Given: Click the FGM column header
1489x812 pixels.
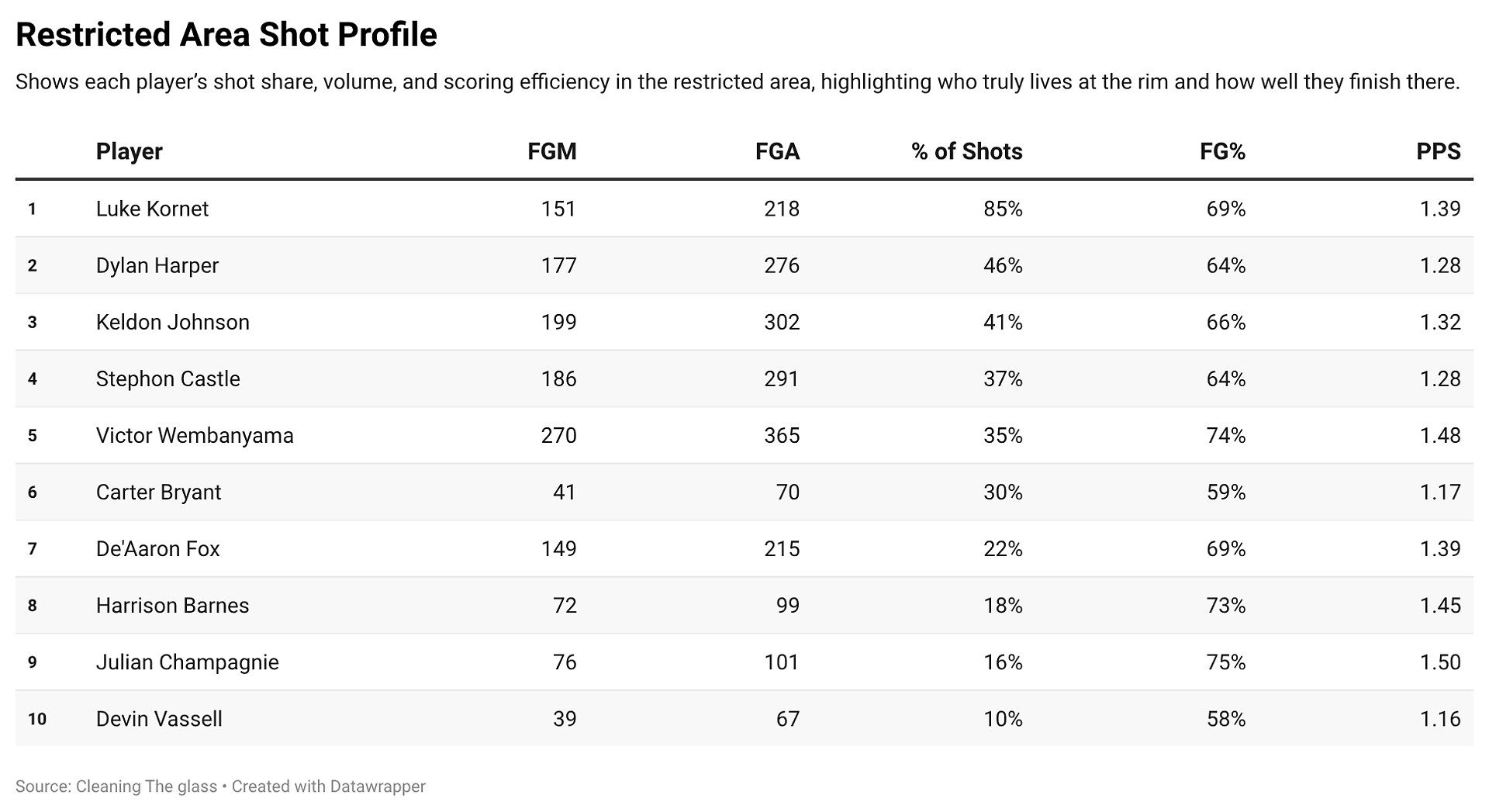Looking at the screenshot, I should coord(551,151).
